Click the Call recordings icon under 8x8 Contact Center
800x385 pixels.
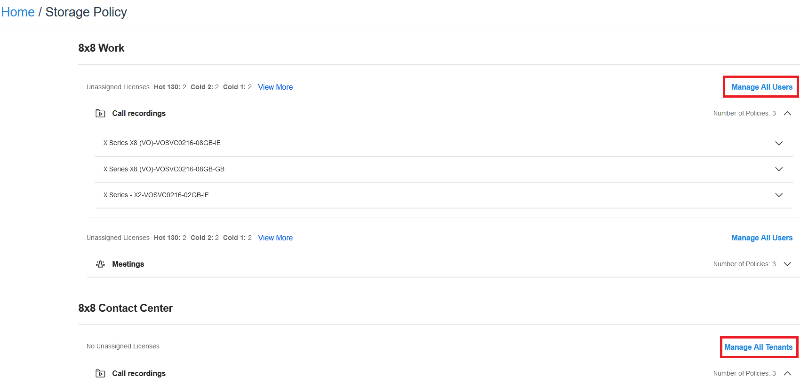[101, 373]
